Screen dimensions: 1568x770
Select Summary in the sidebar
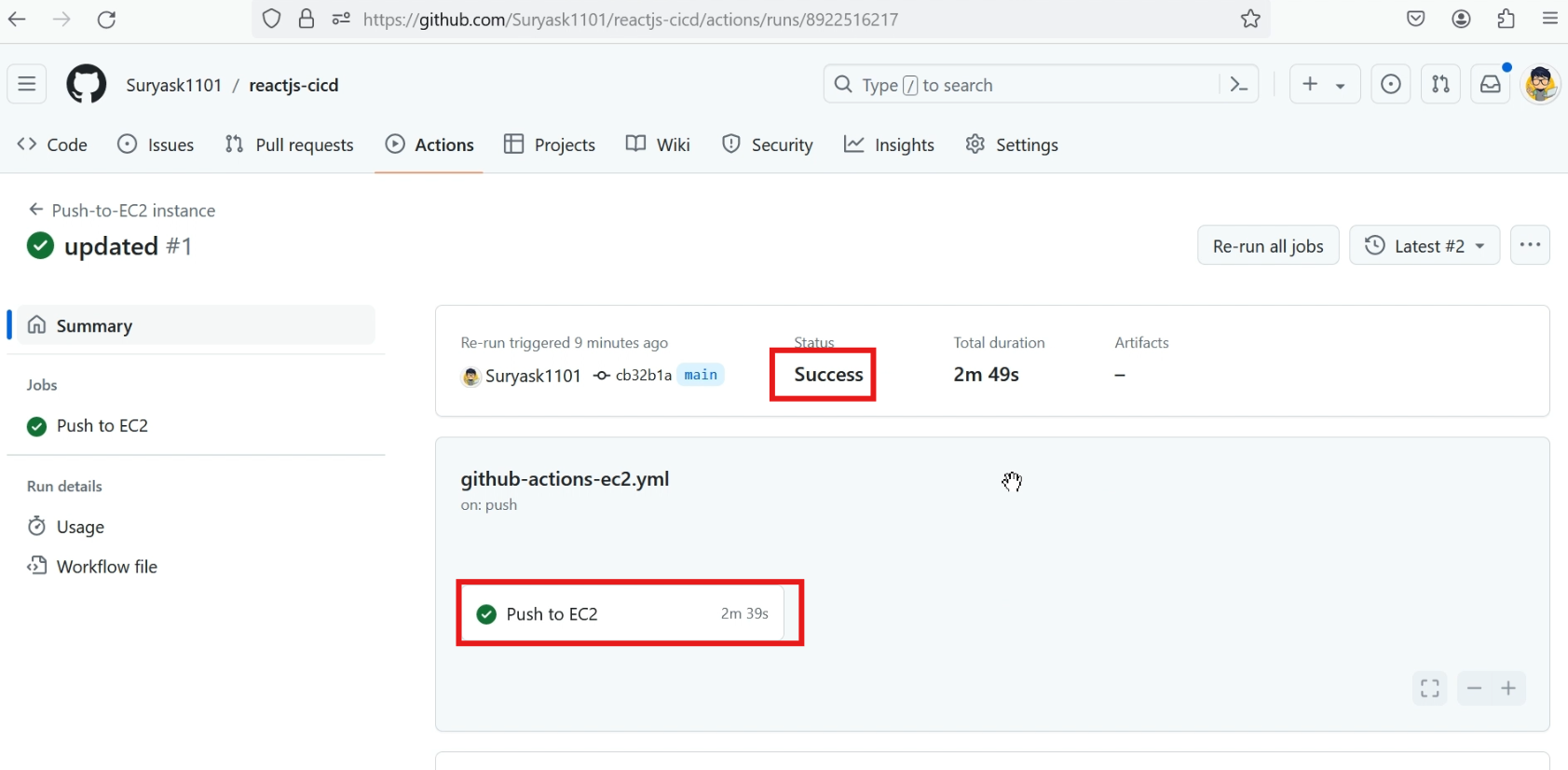point(196,325)
